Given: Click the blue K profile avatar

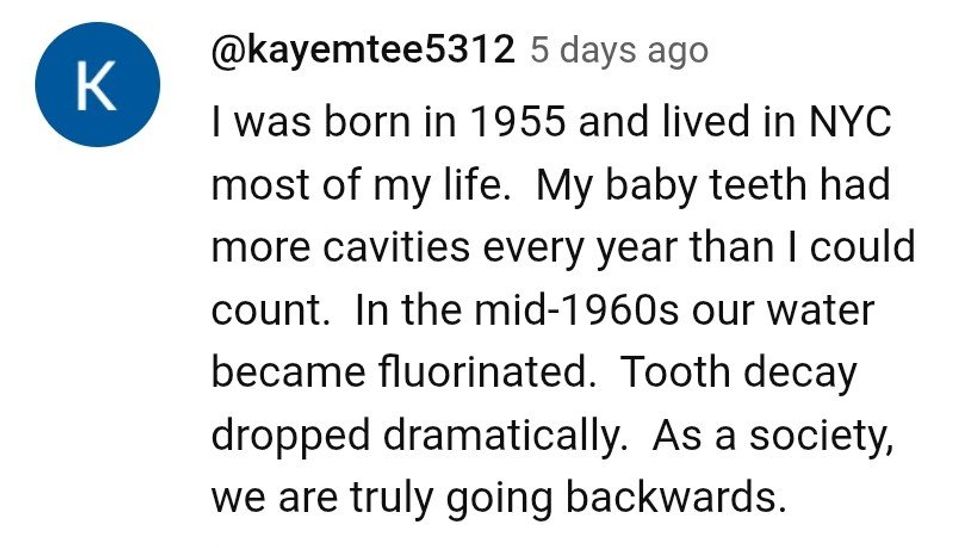Looking at the screenshot, I should coord(96,86).
